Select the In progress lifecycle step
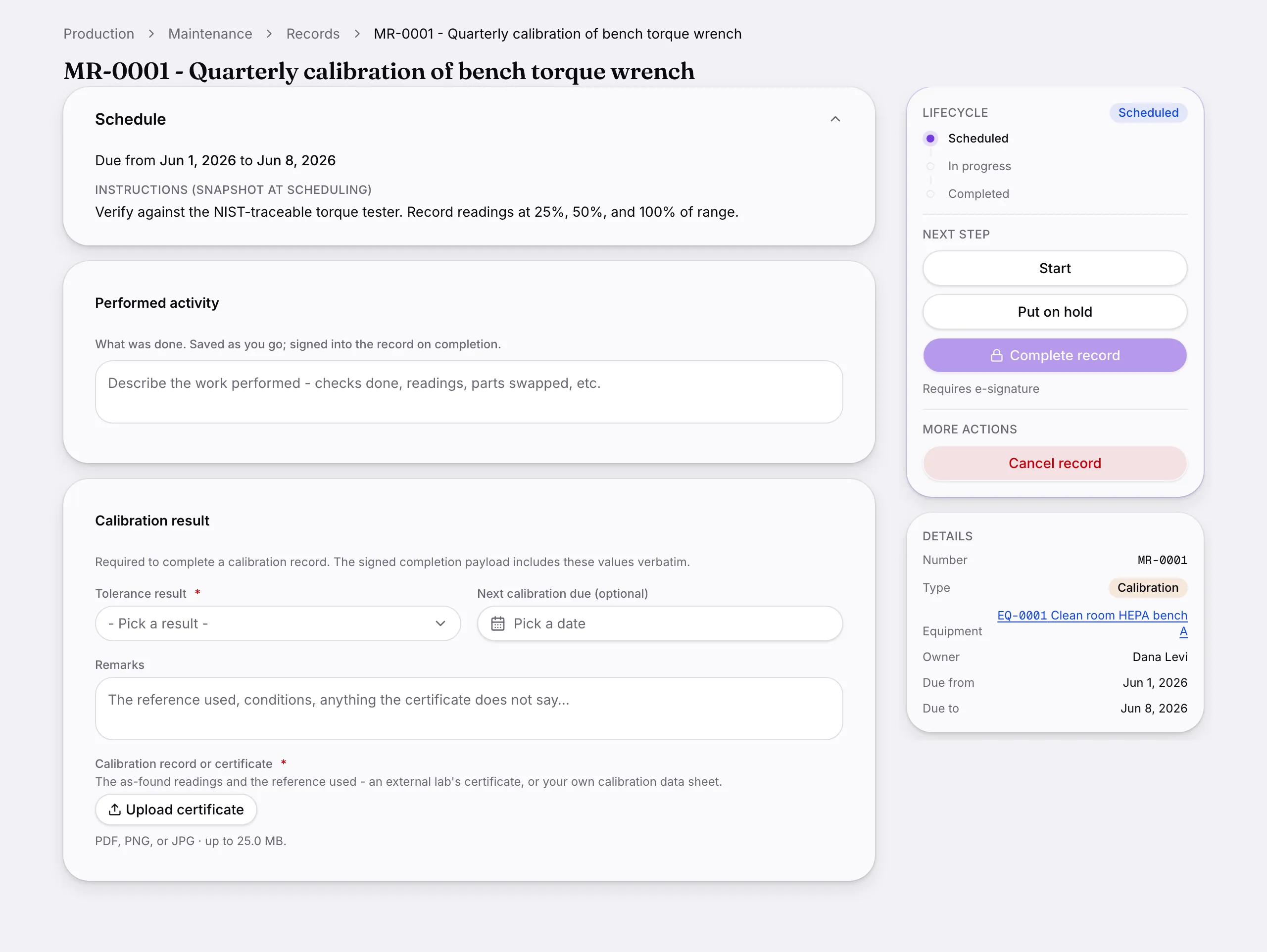This screenshot has width=1267, height=952. coord(979,166)
